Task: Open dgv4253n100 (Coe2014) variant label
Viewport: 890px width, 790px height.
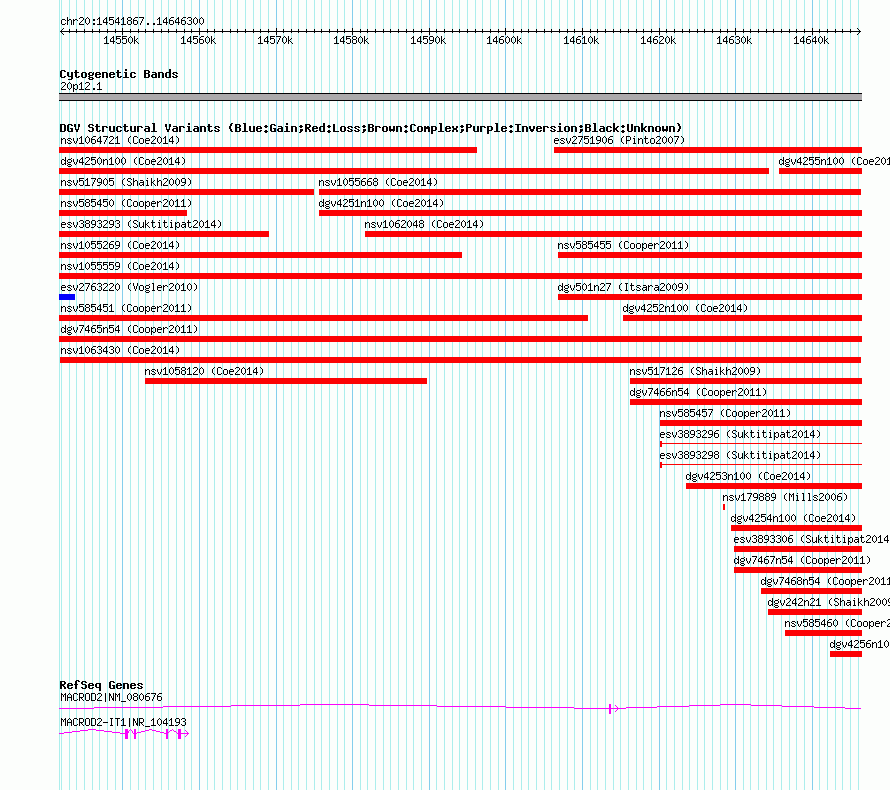Action: point(748,476)
